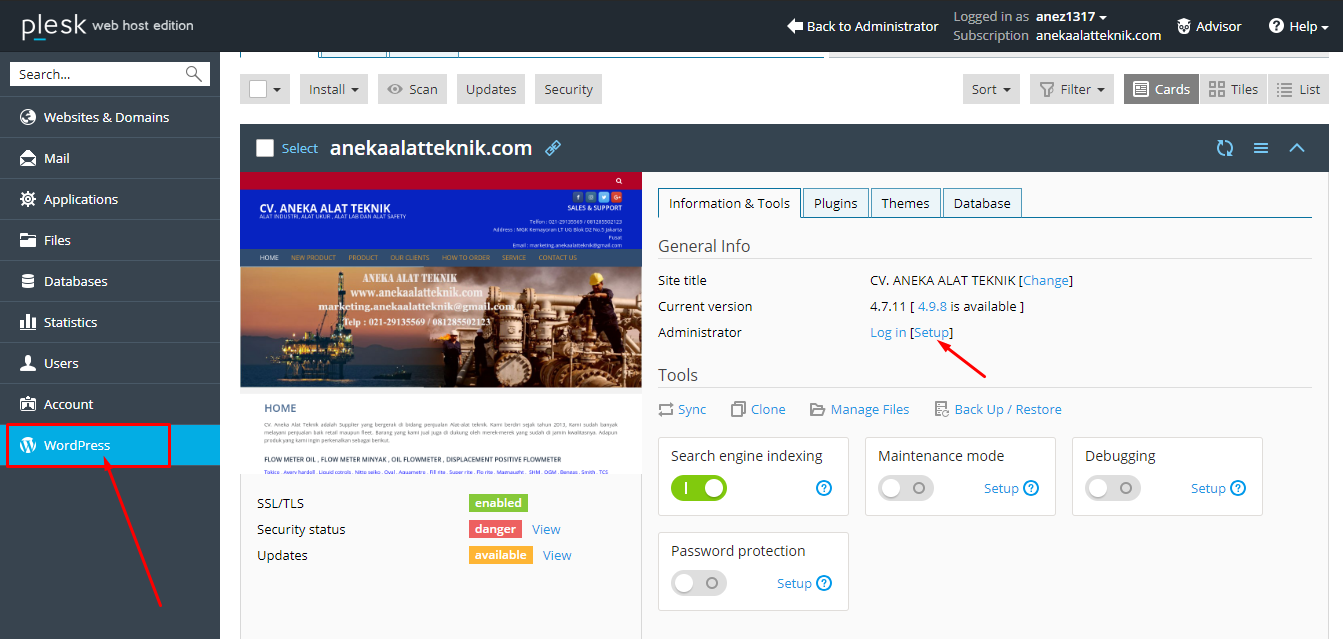Image resolution: width=1343 pixels, height=639 pixels.
Task: Click Change link for site title
Action: pos(1046,280)
